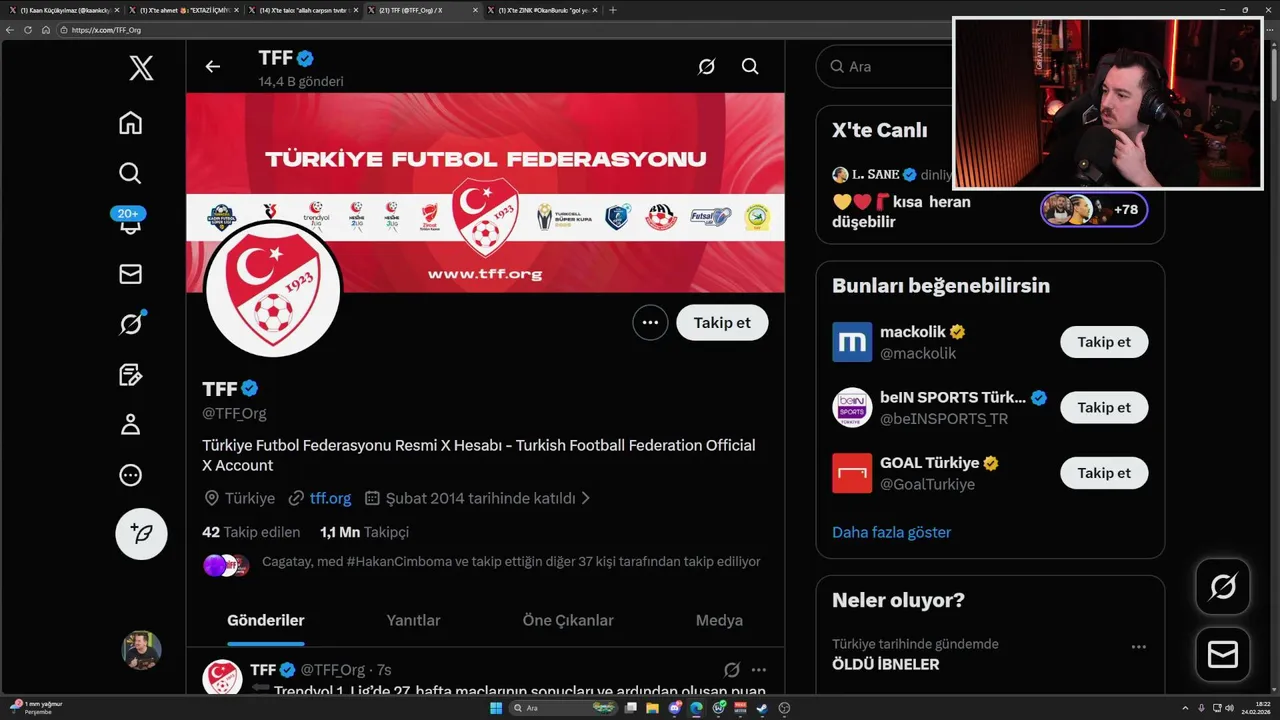Expand Şubat 2014 join date chevron
Screen dimensions: 1280x720
(x=586, y=498)
